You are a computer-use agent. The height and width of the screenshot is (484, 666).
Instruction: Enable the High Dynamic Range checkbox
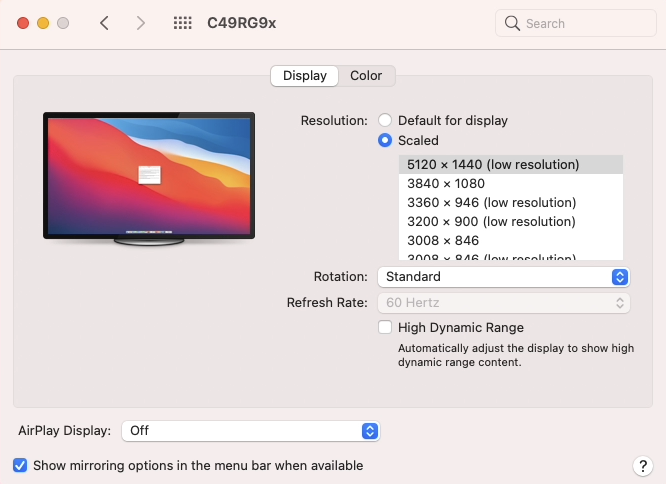(385, 327)
